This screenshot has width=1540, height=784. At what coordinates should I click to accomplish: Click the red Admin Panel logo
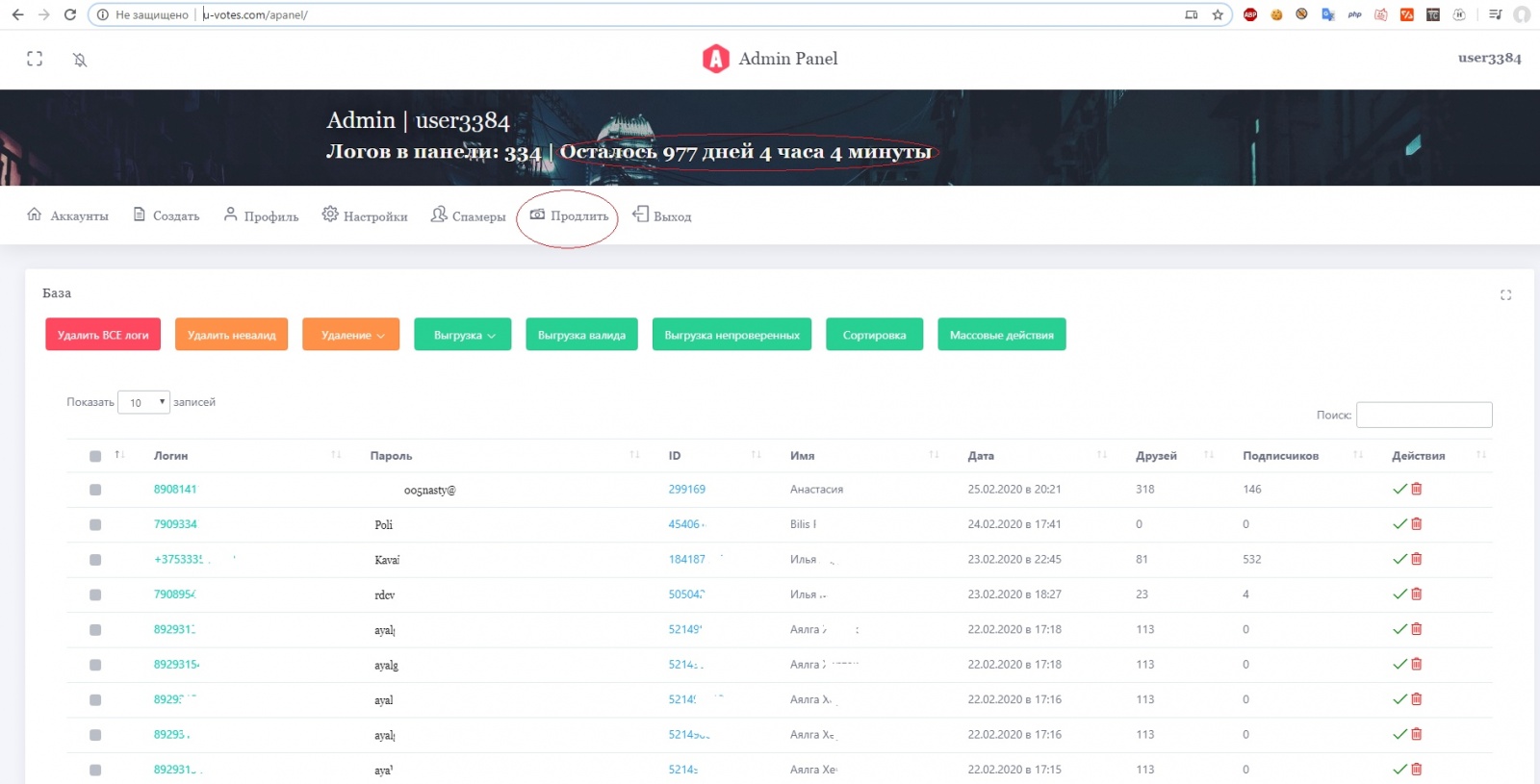click(x=715, y=59)
